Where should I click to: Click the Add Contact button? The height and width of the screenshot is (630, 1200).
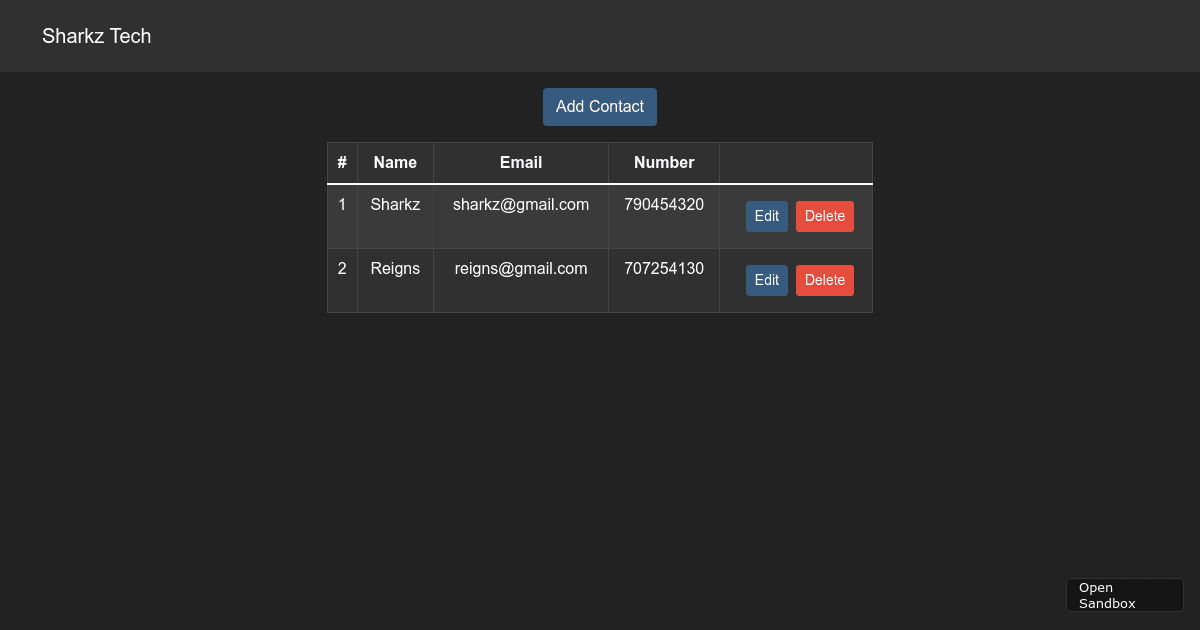tap(600, 106)
